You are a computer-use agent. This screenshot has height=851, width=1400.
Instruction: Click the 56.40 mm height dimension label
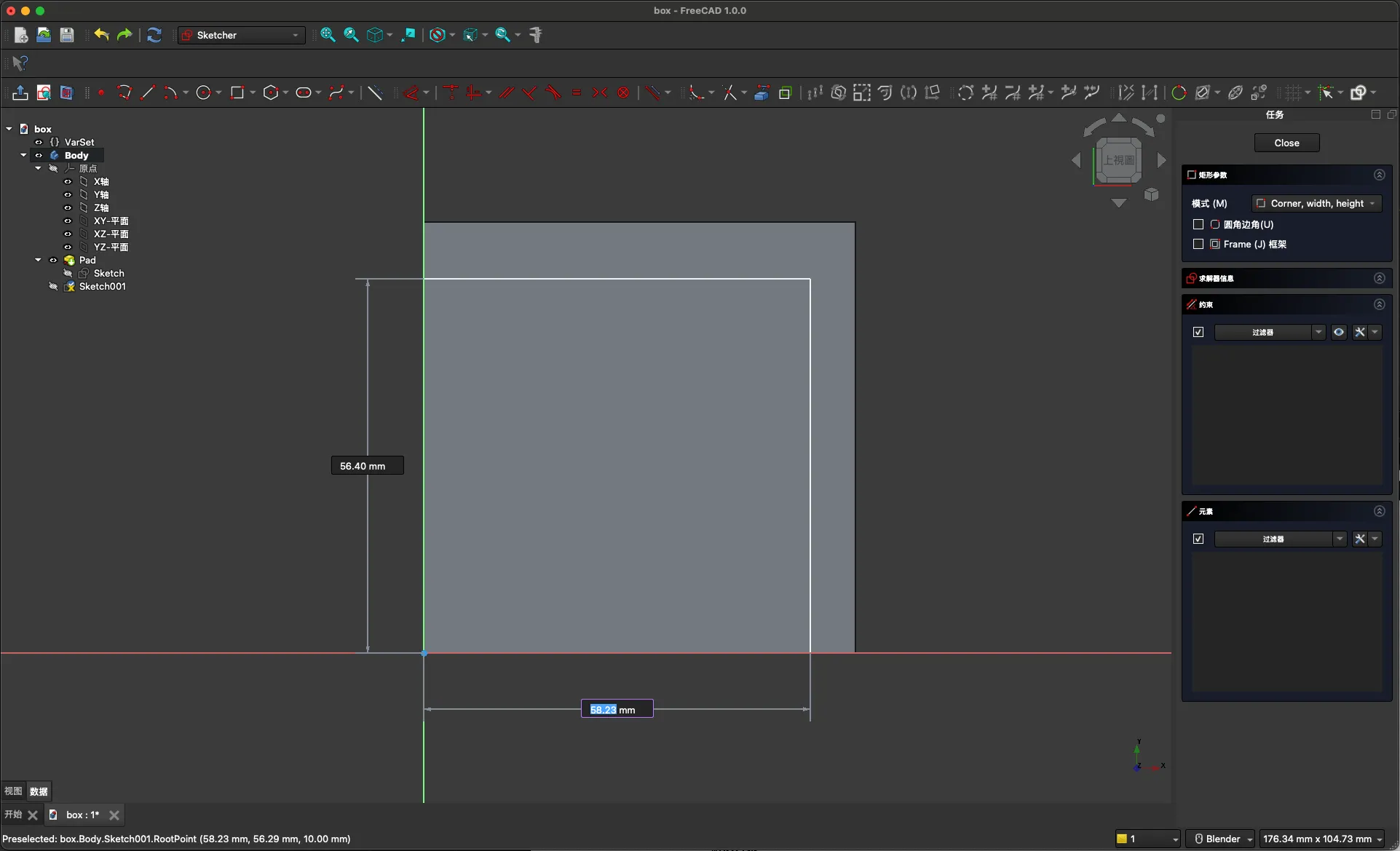click(368, 466)
